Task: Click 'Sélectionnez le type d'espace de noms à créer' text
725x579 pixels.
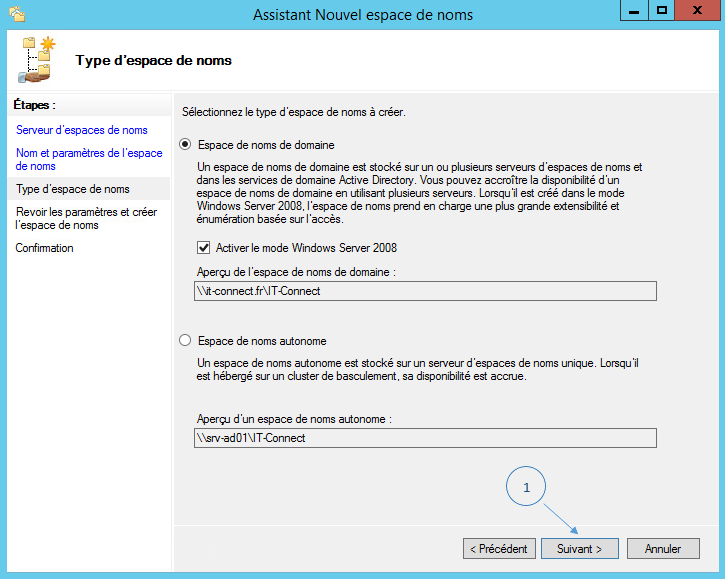Action: tap(294, 112)
